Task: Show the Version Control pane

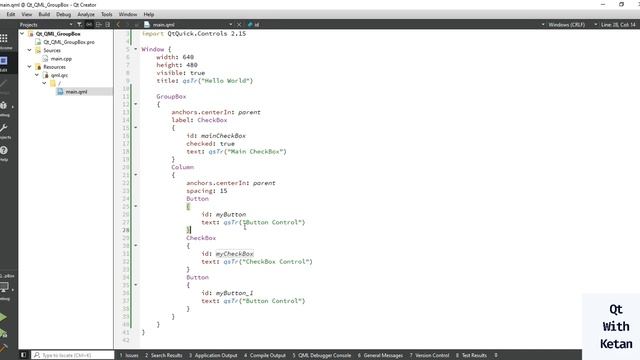Action: (x=429, y=356)
